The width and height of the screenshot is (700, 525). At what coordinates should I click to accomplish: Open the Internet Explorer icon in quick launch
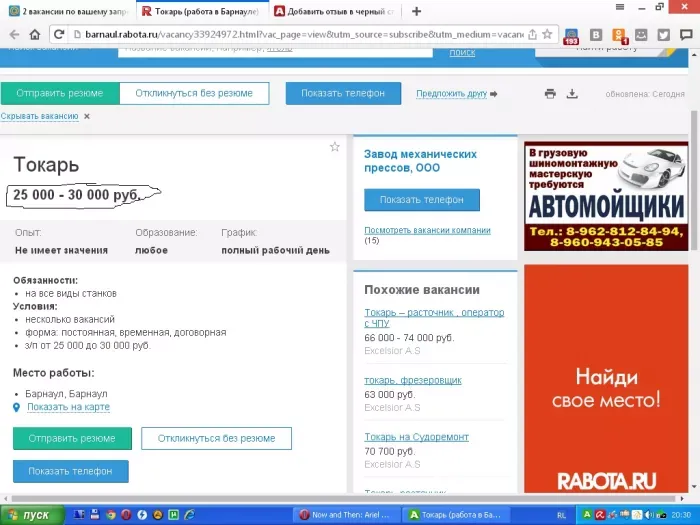point(189,515)
